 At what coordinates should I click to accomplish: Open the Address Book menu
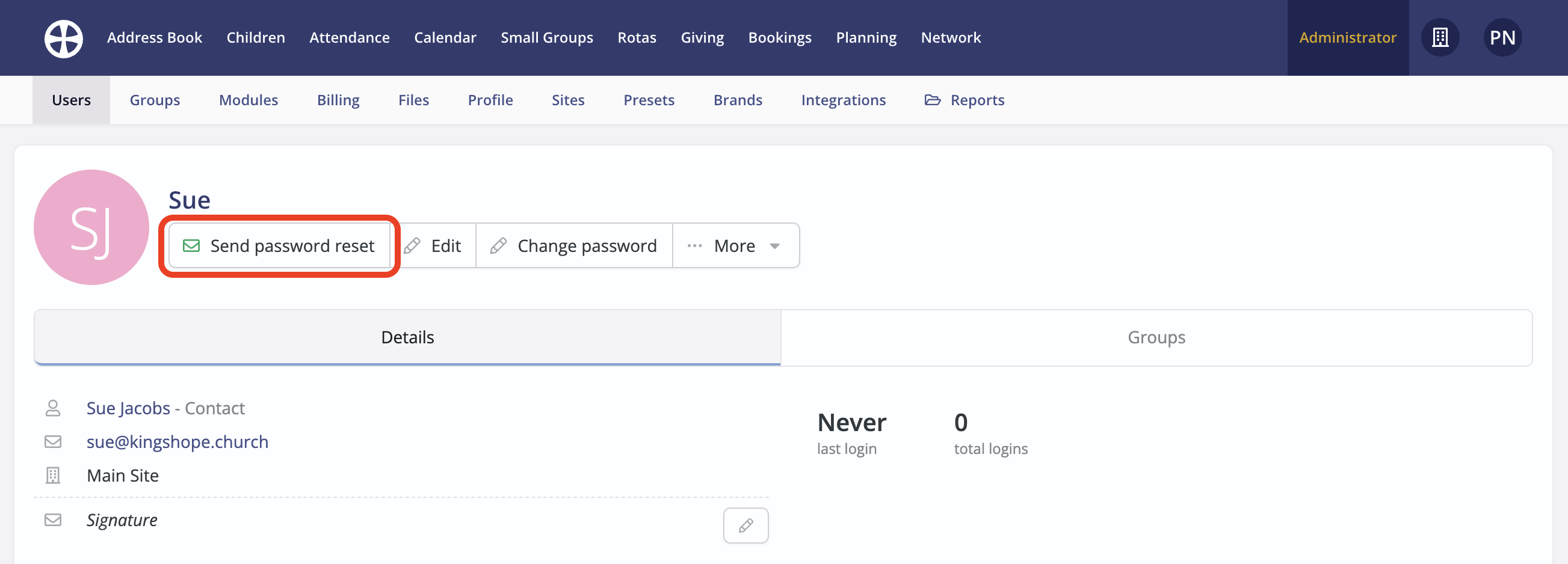click(155, 37)
